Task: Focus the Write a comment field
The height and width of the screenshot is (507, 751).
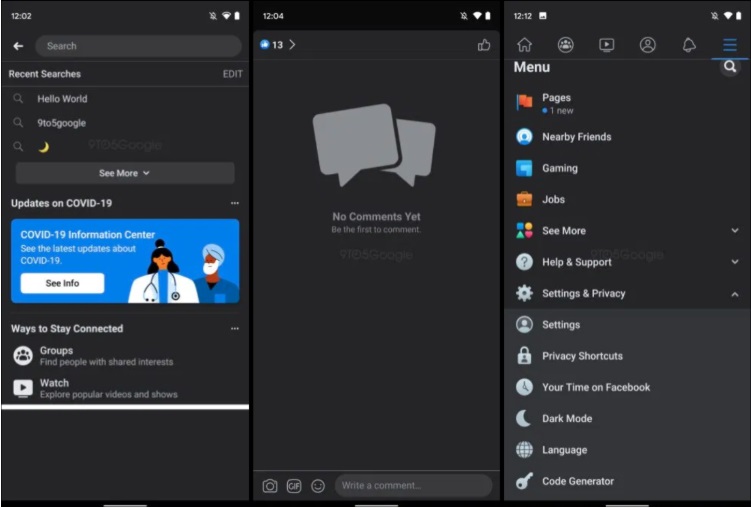Action: [x=413, y=485]
